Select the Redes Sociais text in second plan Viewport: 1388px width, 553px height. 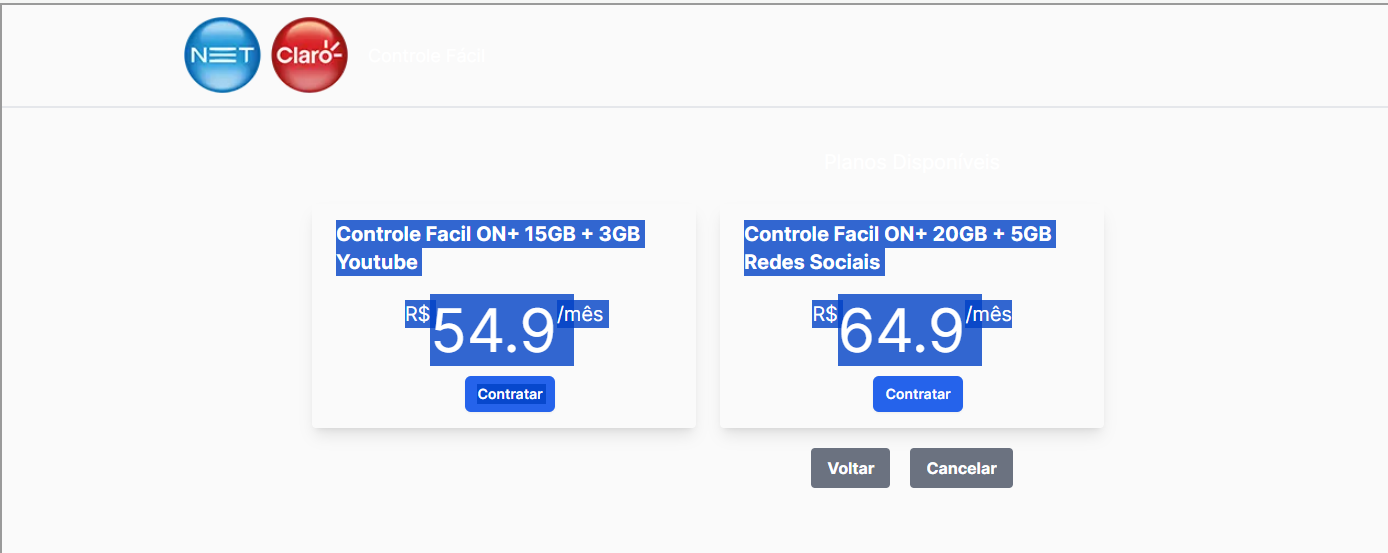coord(812,262)
